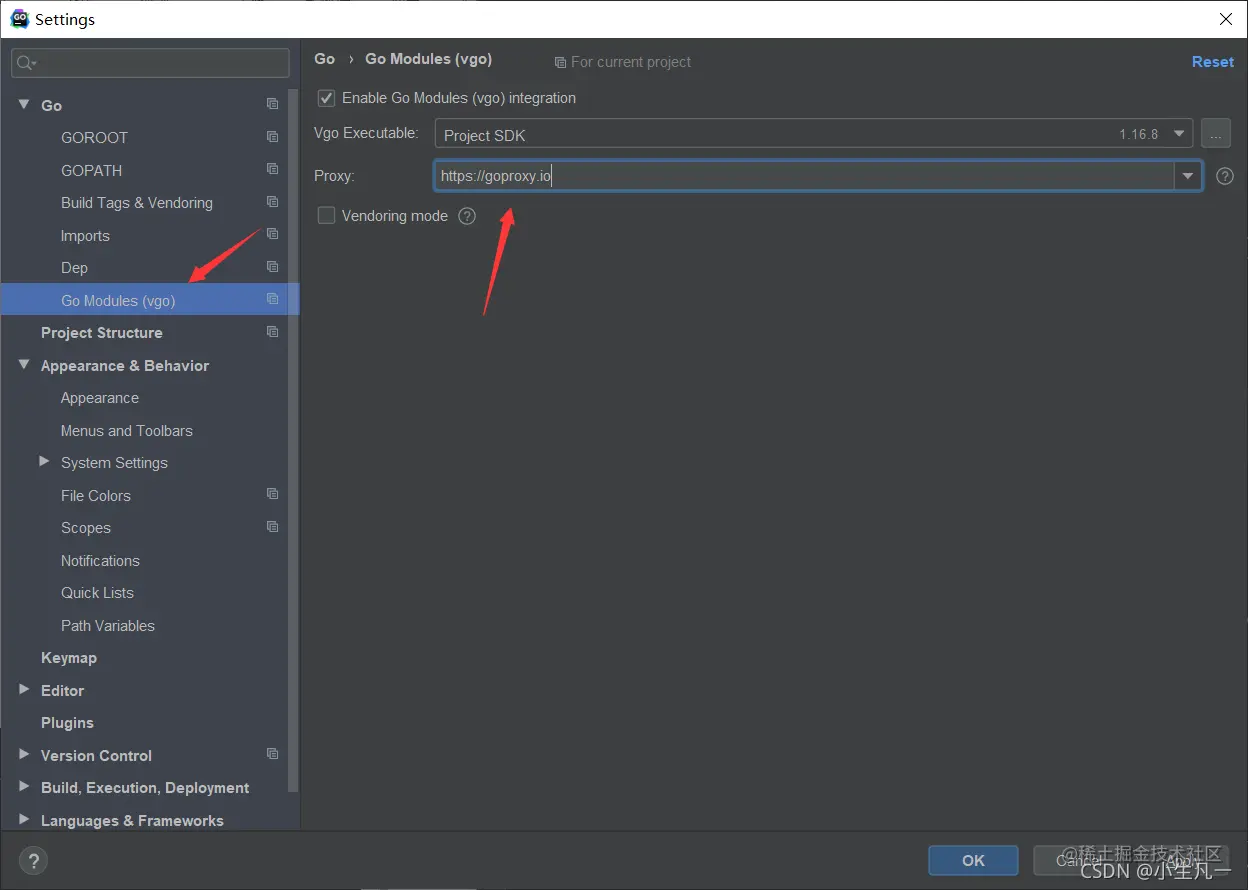Click the Proxy URL input field

point(804,176)
